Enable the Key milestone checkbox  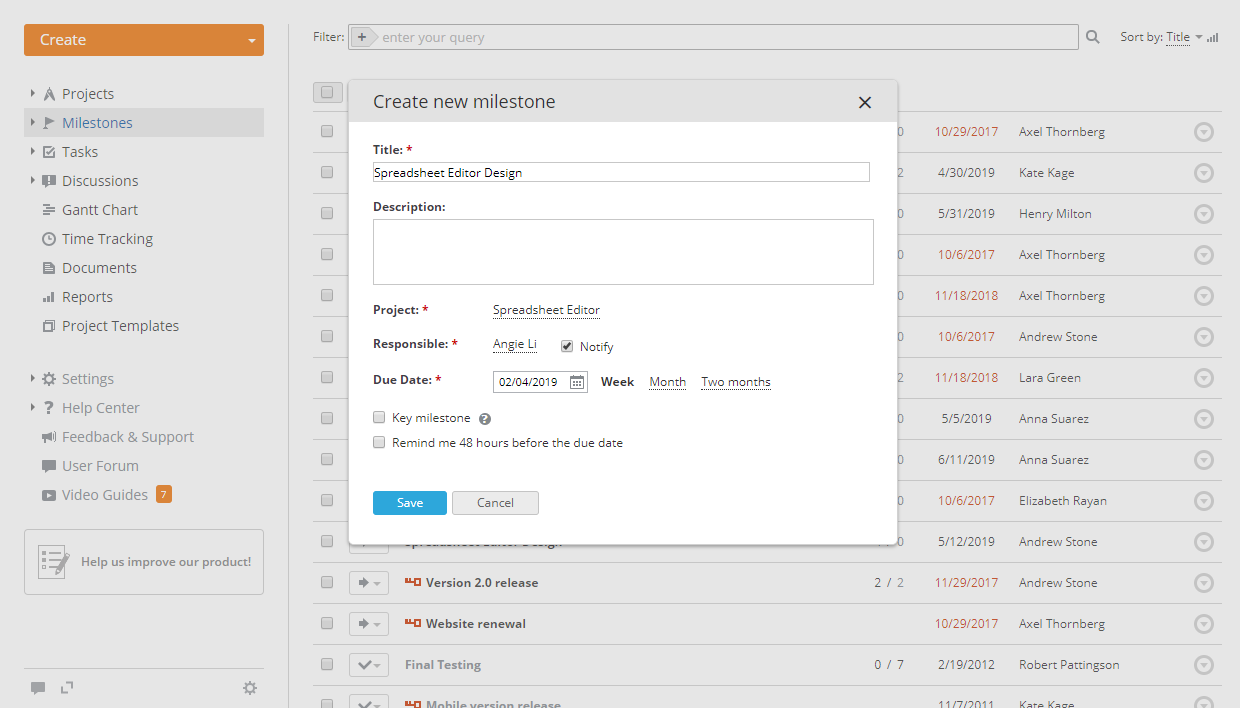pyautogui.click(x=379, y=417)
